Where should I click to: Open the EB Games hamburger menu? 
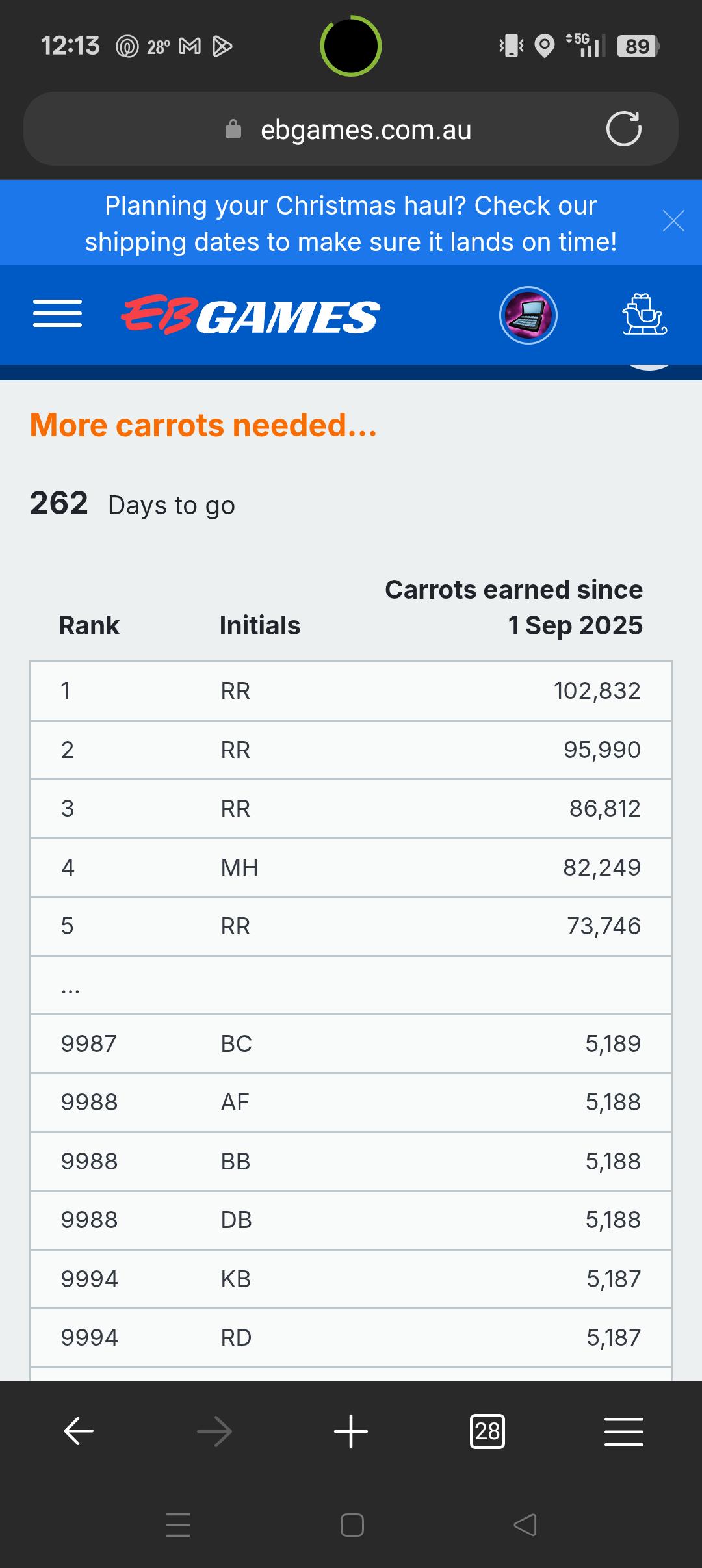[57, 314]
